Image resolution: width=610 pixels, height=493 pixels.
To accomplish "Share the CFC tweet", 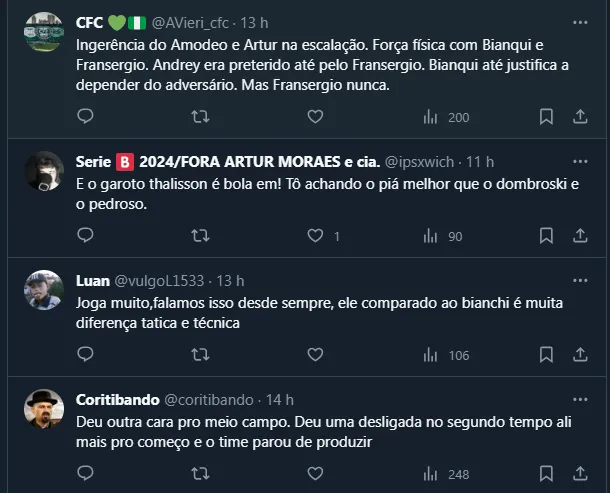I will (580, 117).
